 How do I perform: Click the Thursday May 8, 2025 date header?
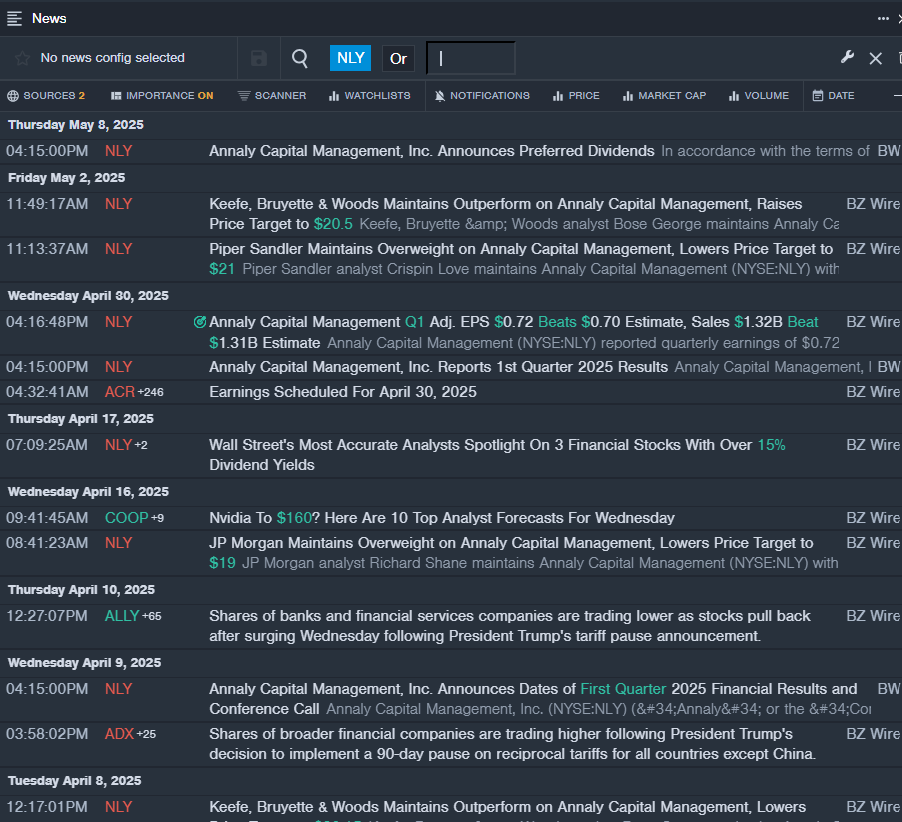[76, 125]
